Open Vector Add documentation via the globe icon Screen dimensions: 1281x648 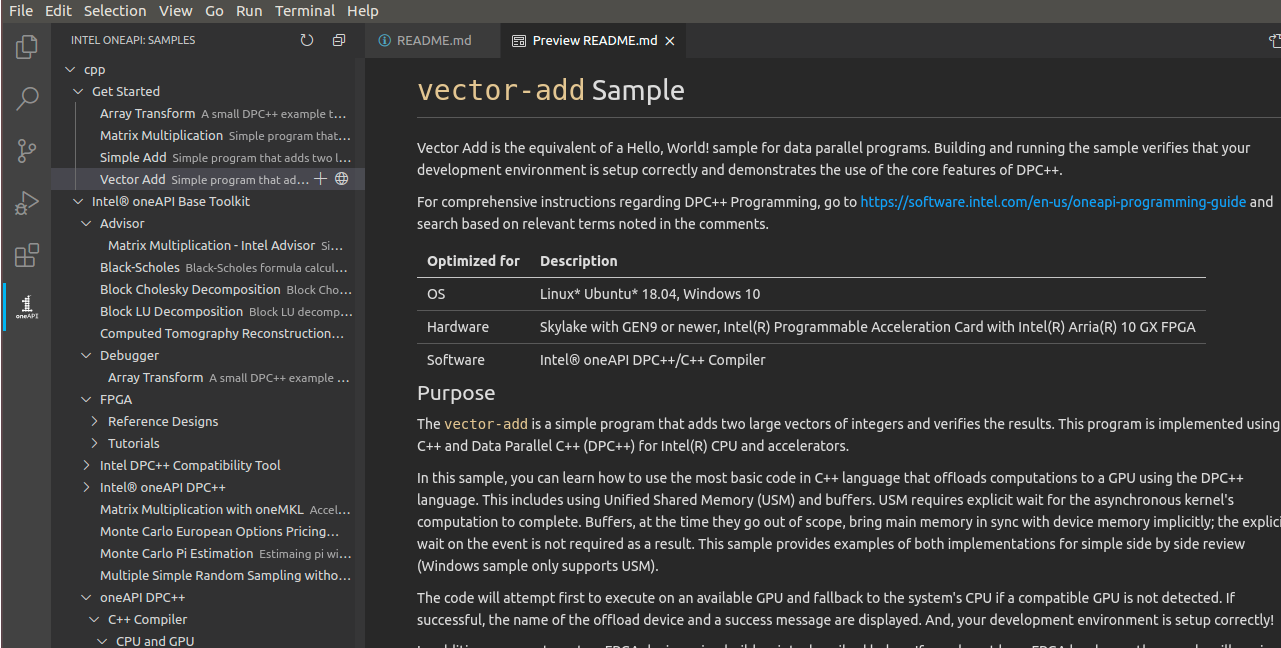(x=341, y=178)
